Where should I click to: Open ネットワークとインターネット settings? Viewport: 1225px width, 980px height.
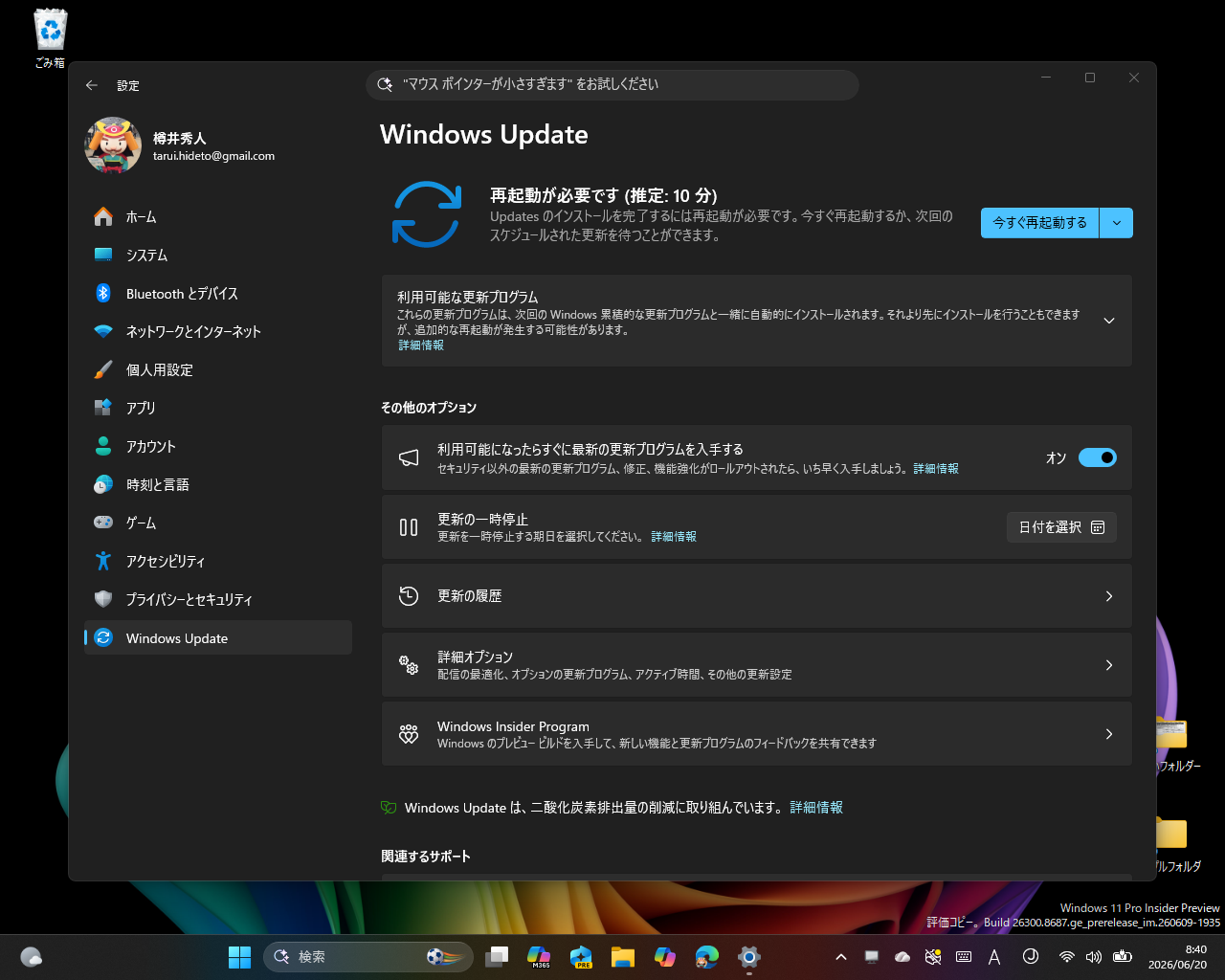coord(218,332)
